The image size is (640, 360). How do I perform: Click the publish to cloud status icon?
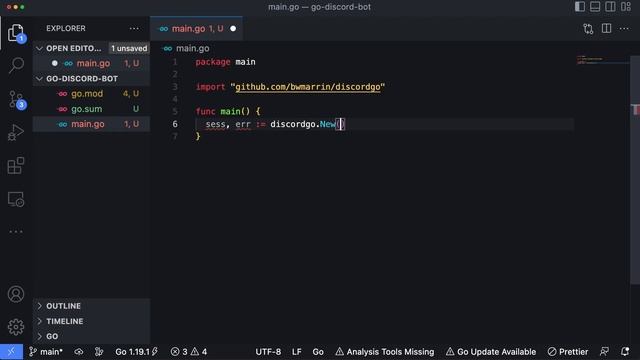78,352
